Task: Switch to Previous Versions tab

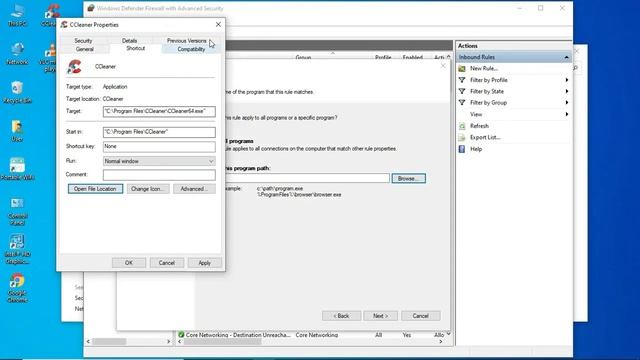Action: pos(187,41)
